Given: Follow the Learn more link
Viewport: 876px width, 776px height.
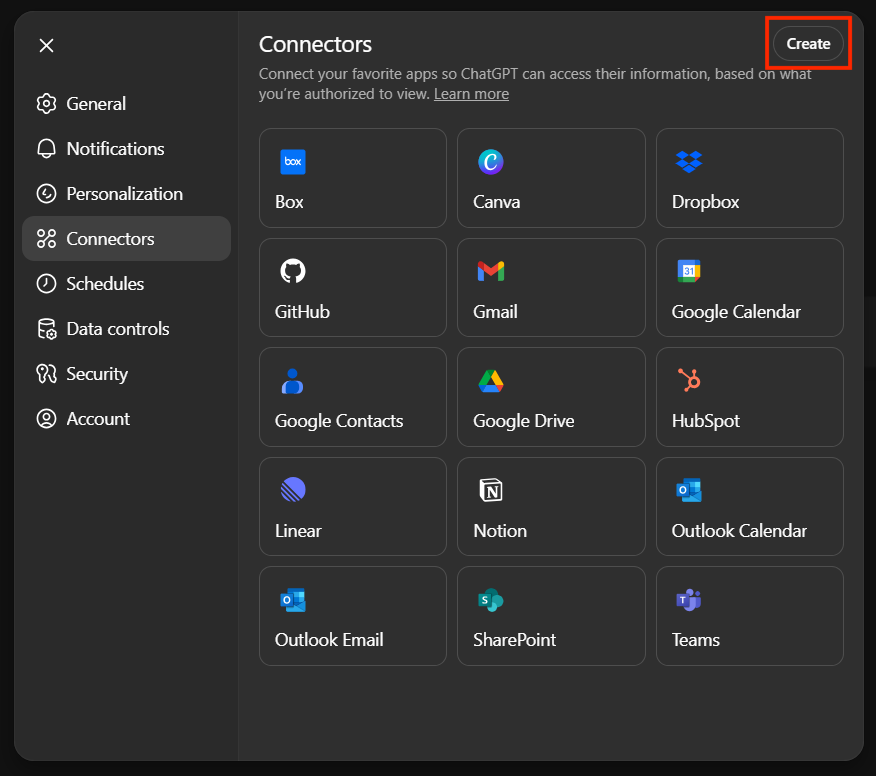Looking at the screenshot, I should click(x=471, y=94).
